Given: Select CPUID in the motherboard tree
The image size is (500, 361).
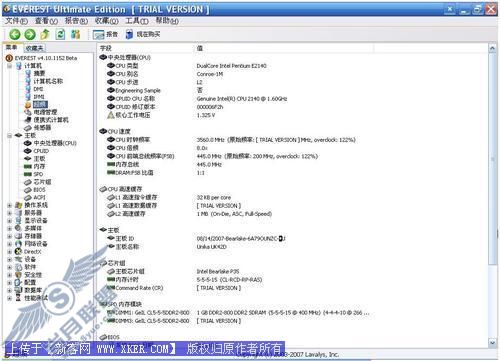Looking at the screenshot, I should [x=41, y=151].
